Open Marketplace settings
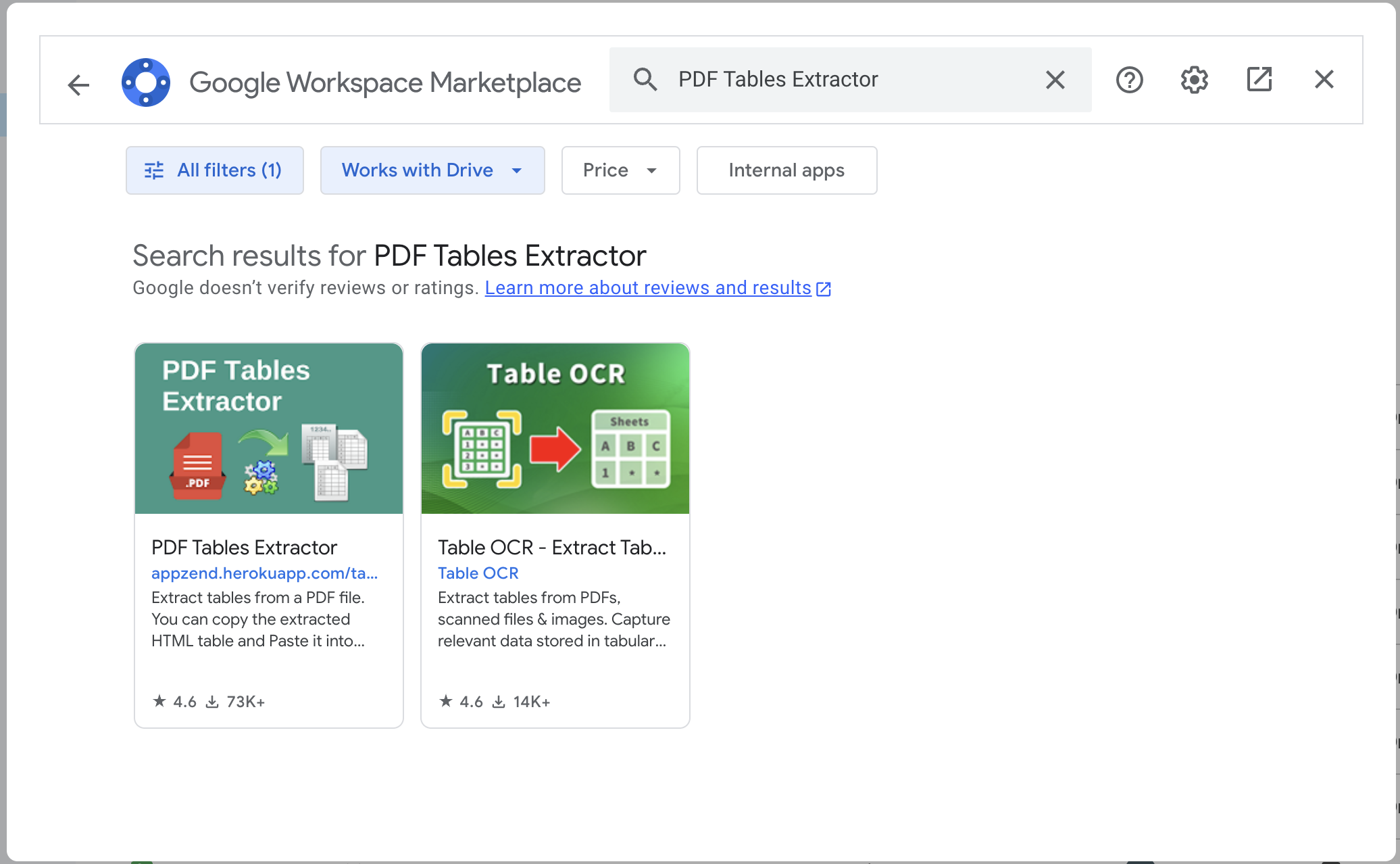Screen dimensions: 1400x864 pos(1194,80)
